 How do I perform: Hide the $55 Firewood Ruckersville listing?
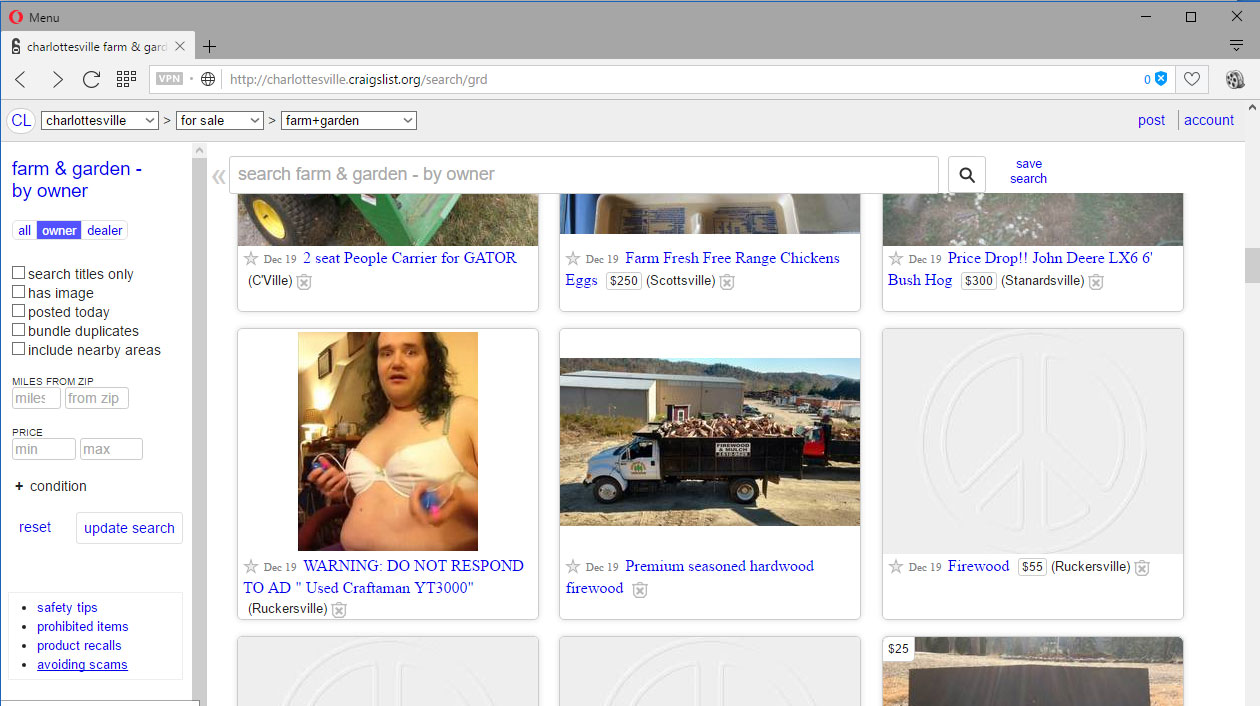(x=1142, y=568)
